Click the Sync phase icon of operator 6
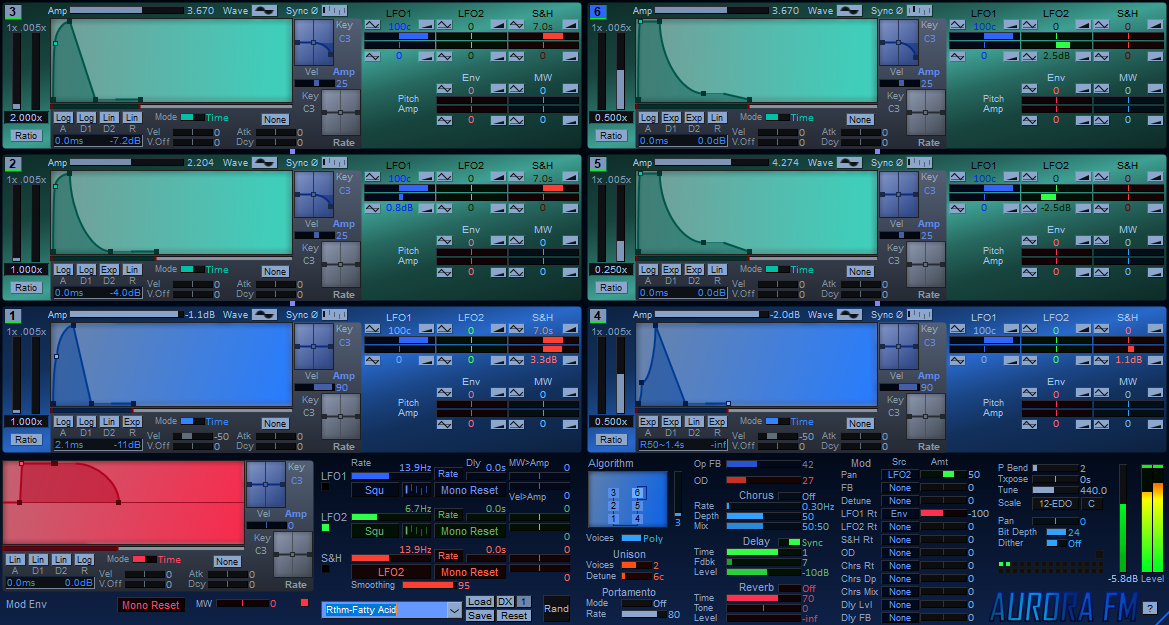The image size is (1169, 625). [x=920, y=10]
